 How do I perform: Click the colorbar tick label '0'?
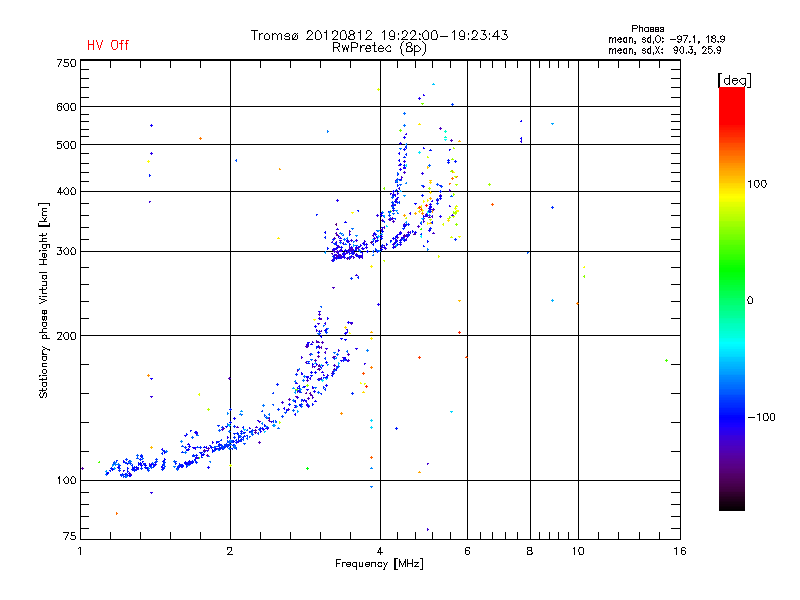pos(750,301)
